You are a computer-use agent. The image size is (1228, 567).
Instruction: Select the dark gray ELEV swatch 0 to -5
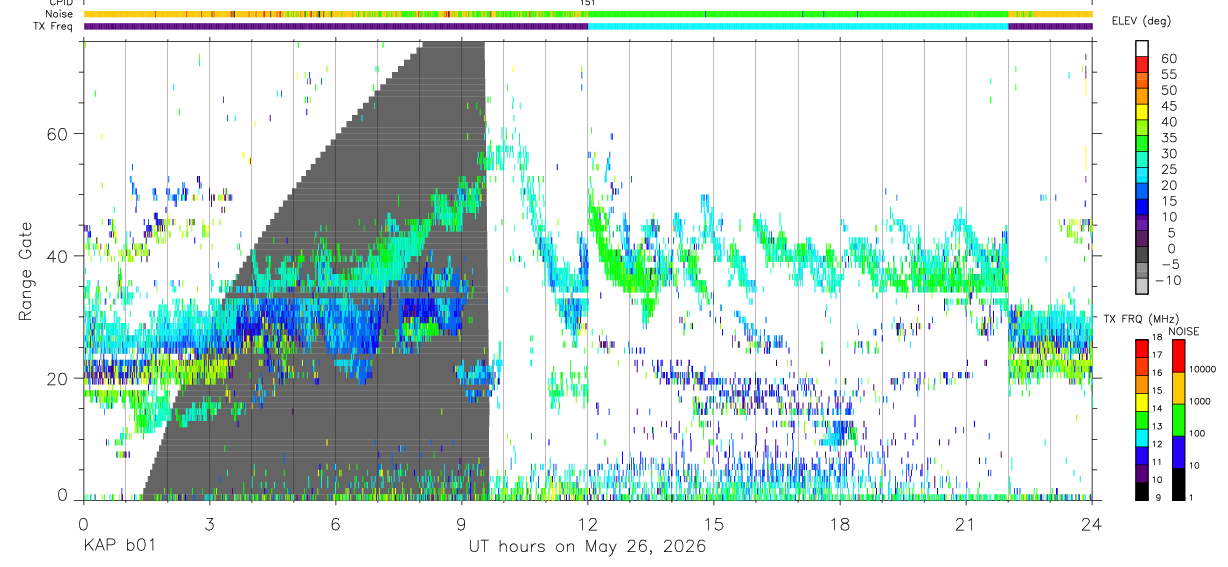click(x=1142, y=254)
